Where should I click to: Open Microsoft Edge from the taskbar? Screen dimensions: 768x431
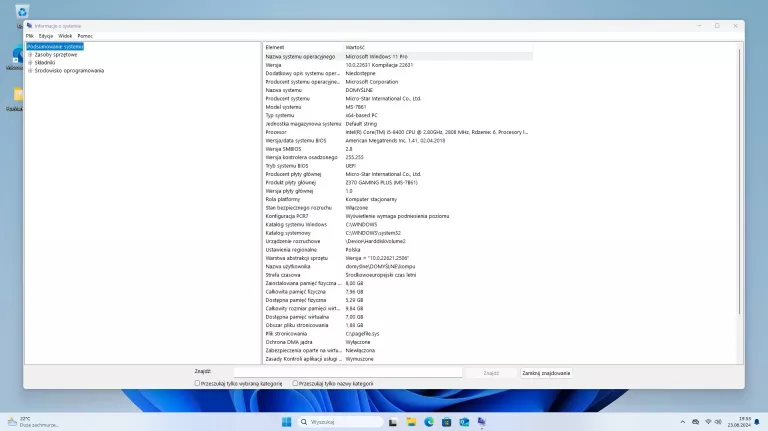429,422
